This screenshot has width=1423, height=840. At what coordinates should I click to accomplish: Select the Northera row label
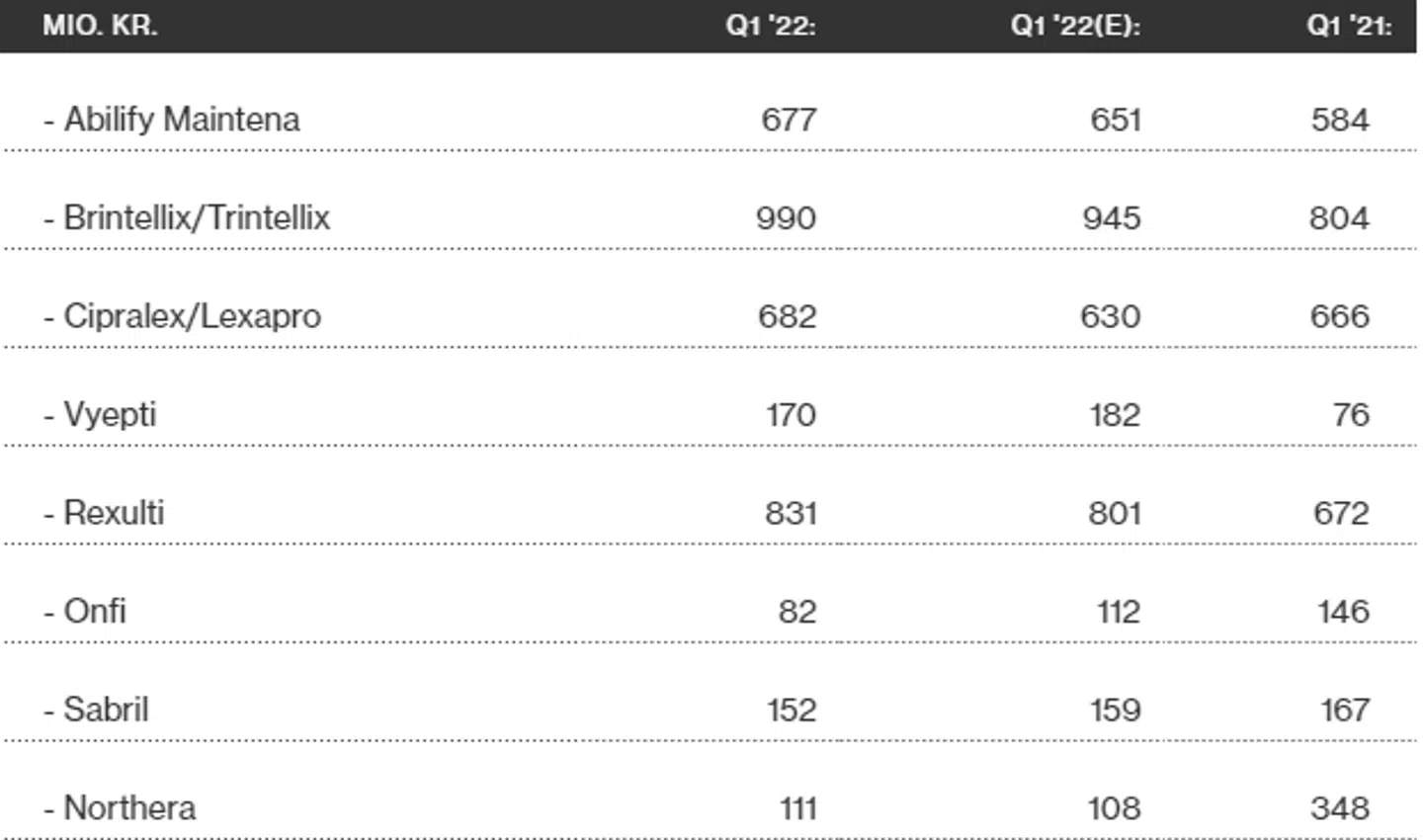point(121,808)
